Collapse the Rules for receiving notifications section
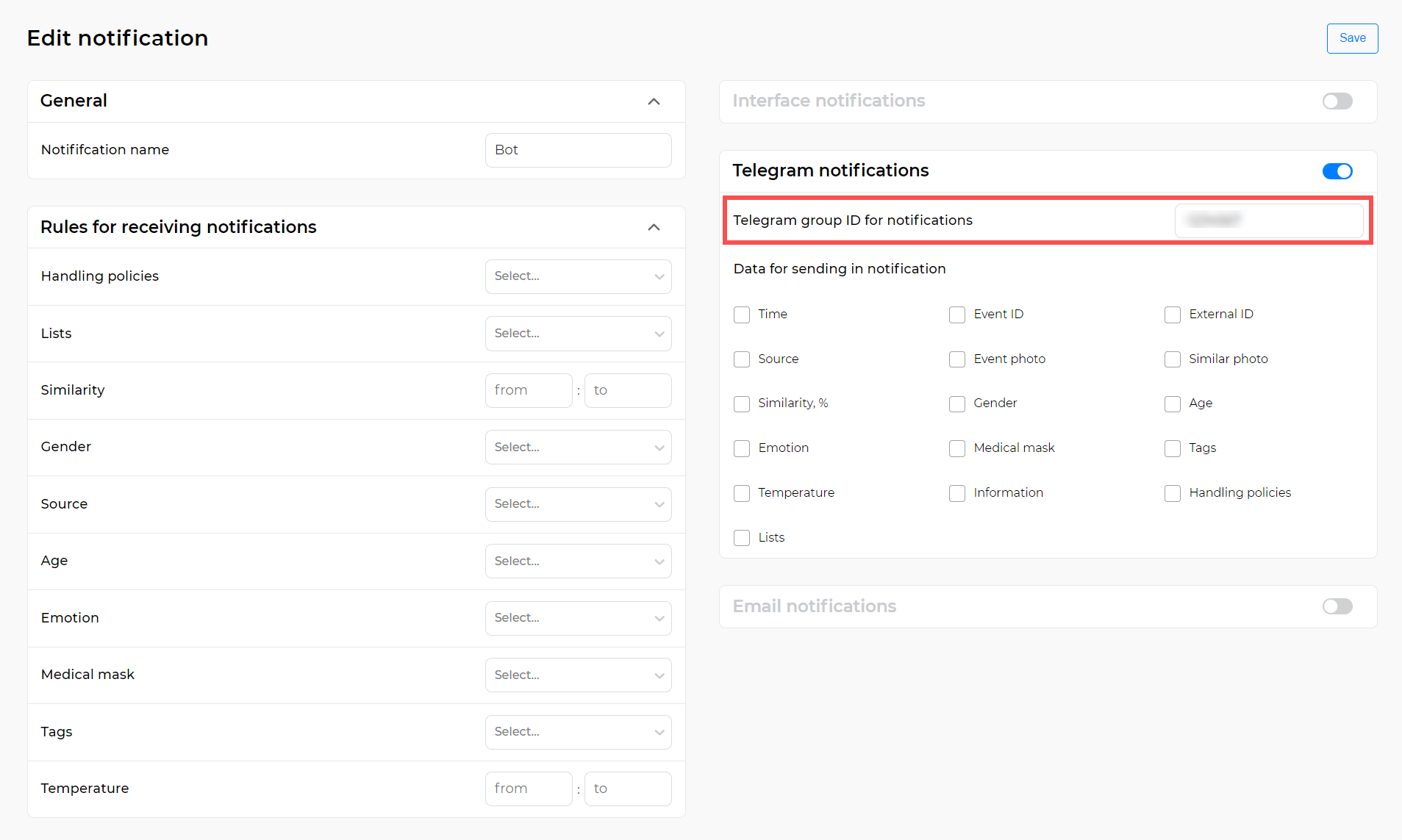This screenshot has width=1402, height=840. coord(654,227)
